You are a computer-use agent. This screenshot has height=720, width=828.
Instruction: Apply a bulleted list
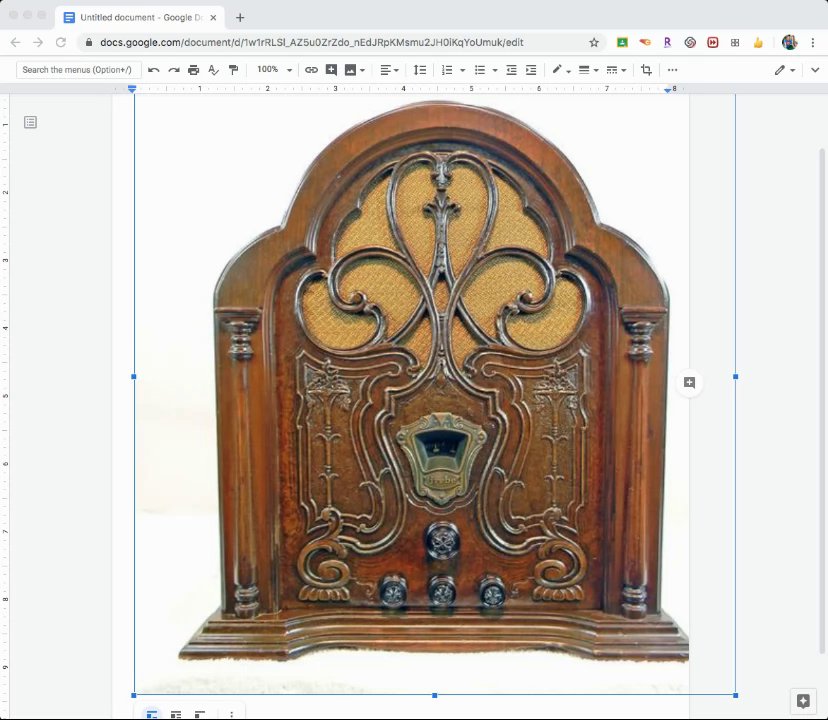point(479,70)
